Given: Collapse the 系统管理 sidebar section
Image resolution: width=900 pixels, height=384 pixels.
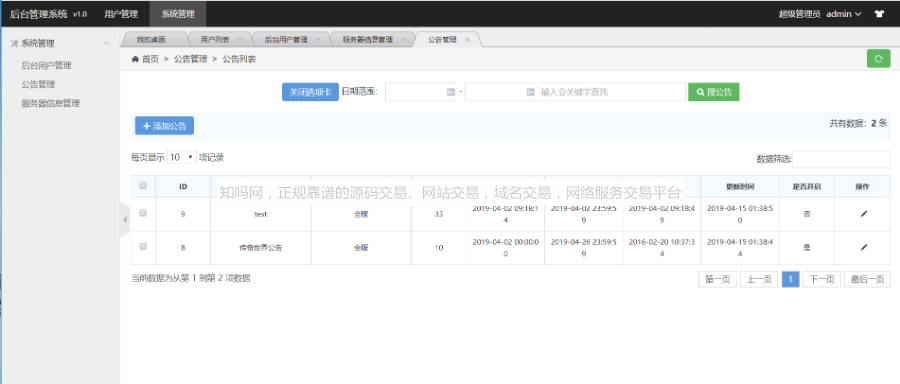Looking at the screenshot, I should (x=107, y=43).
